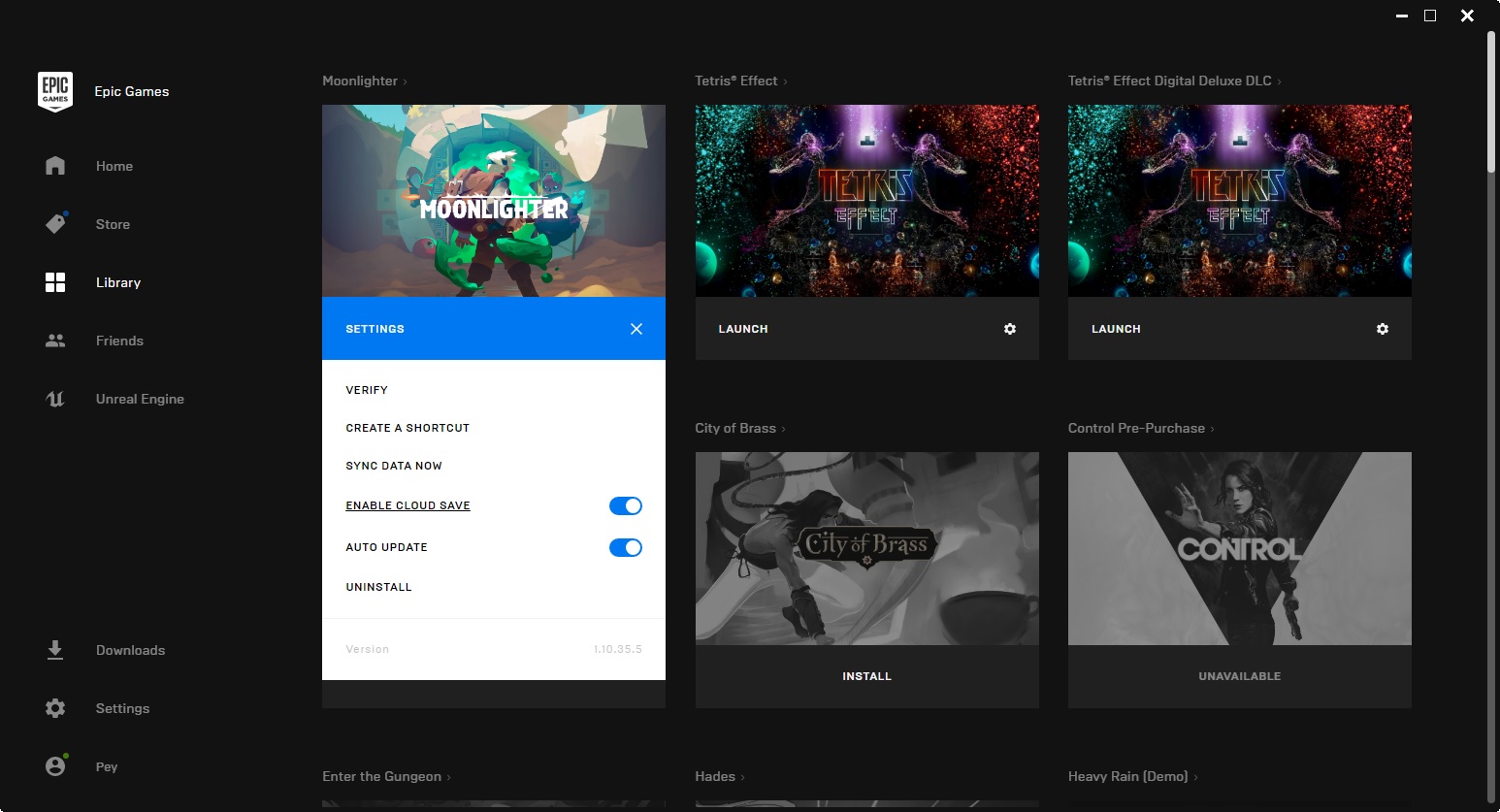The height and width of the screenshot is (812, 1500).
Task: Click the Moonlighter cover art
Action: click(494, 201)
